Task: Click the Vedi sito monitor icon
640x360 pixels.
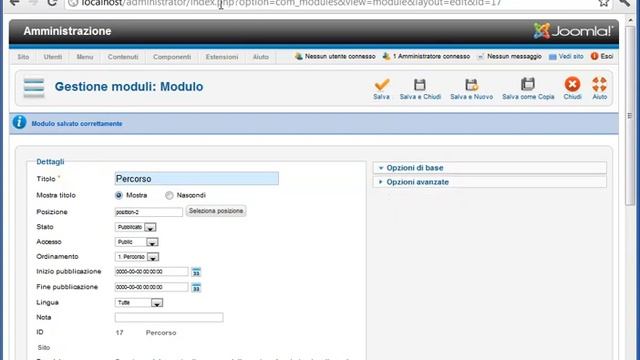Action: coord(553,57)
